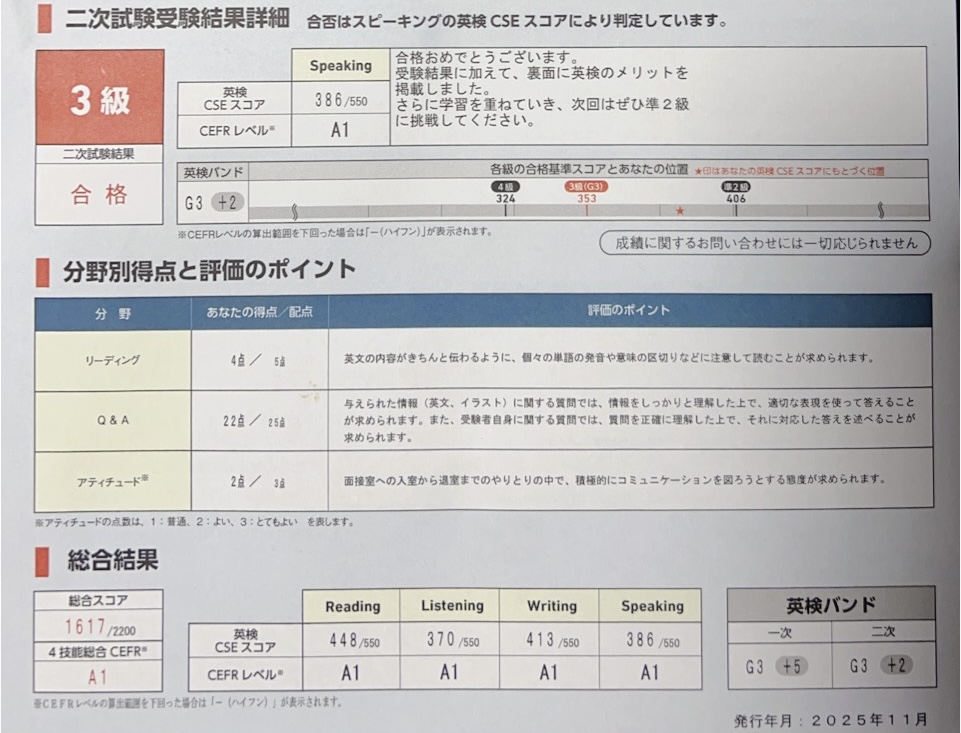The width and height of the screenshot is (961, 733).
Task: Click the red bar beside 総合結果 heading
Action: click(42, 562)
